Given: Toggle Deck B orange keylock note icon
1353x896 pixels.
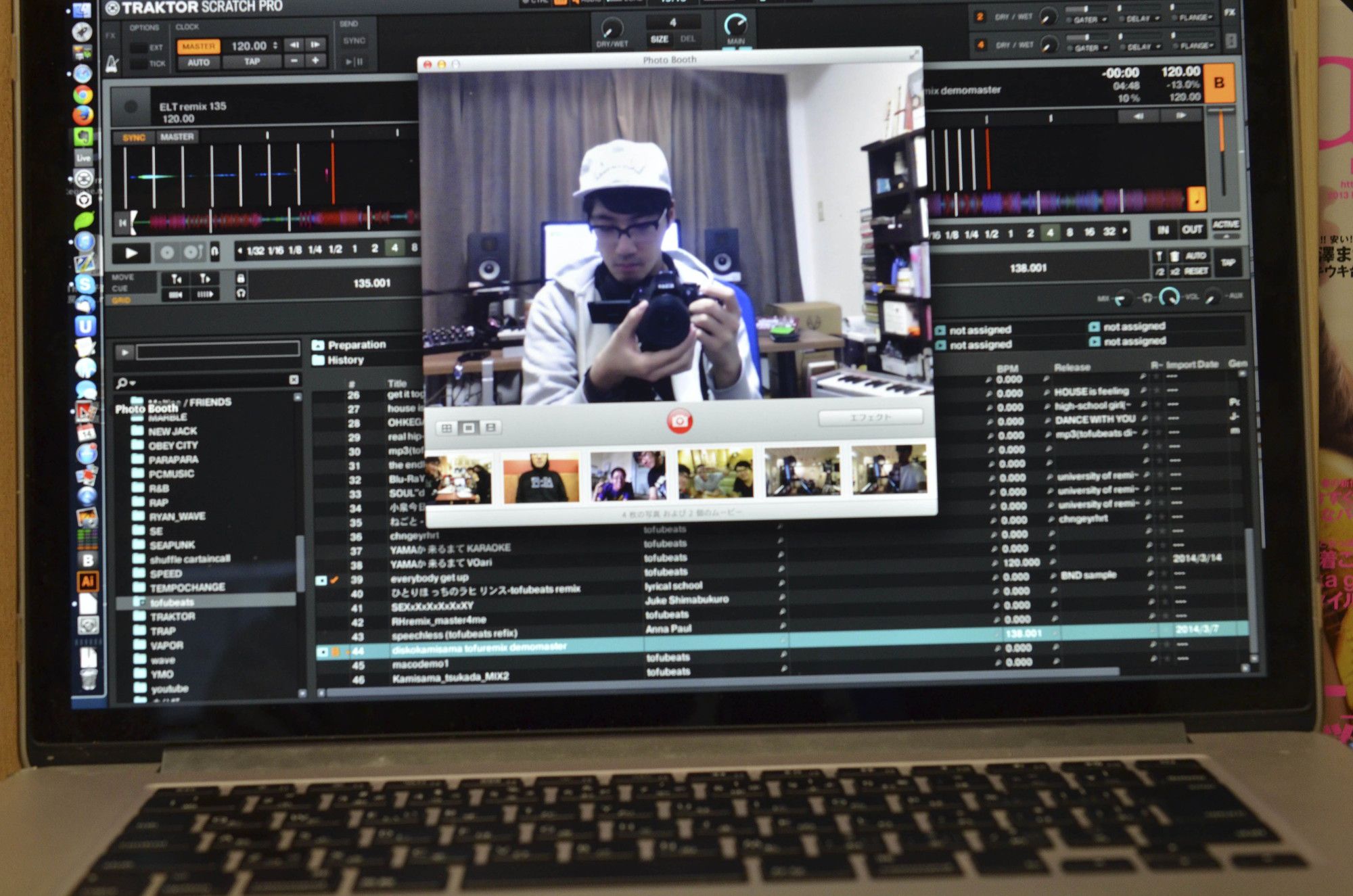Looking at the screenshot, I should pyautogui.click(x=1196, y=198).
